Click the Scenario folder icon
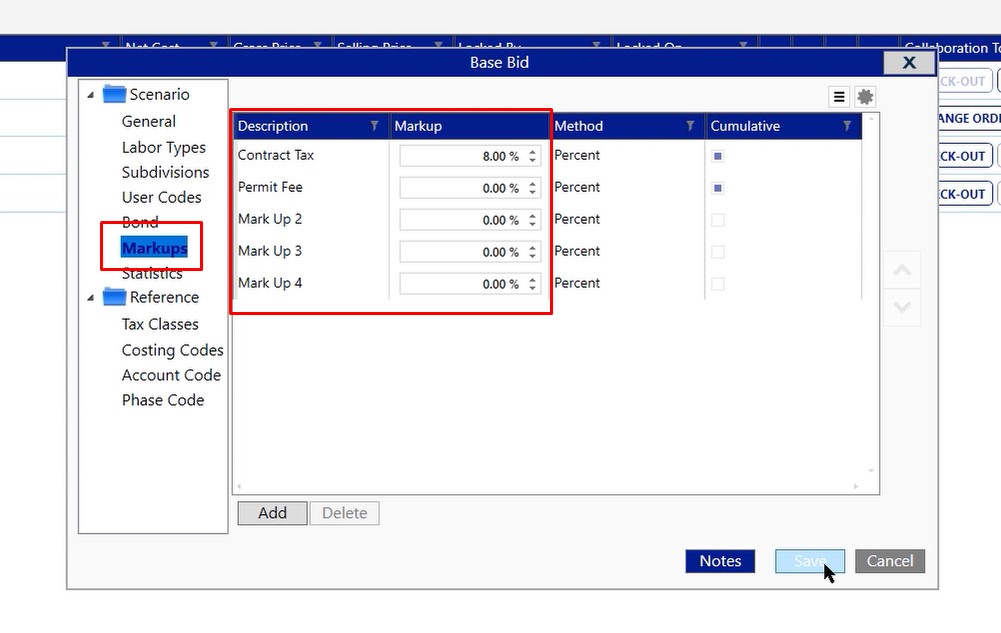 point(114,95)
